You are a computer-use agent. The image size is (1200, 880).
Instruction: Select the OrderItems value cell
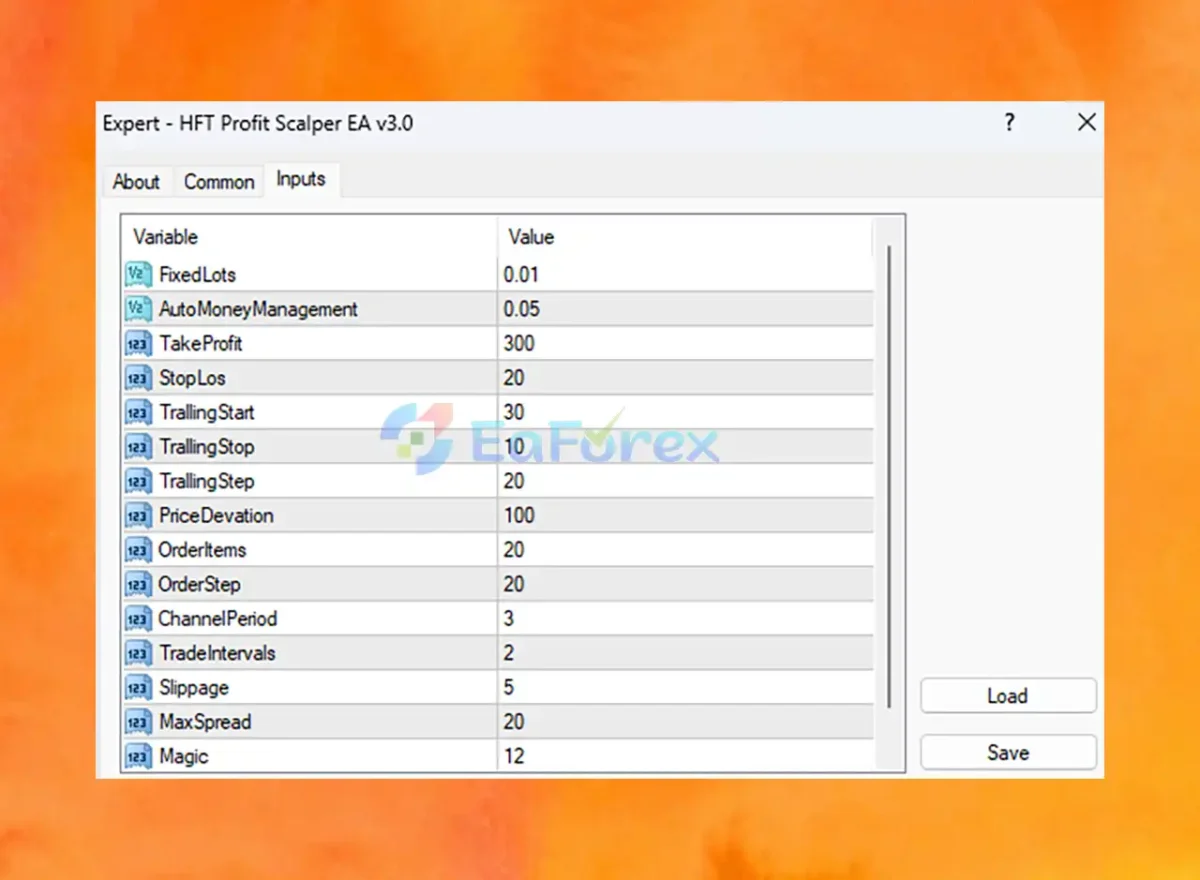[x=685, y=550]
